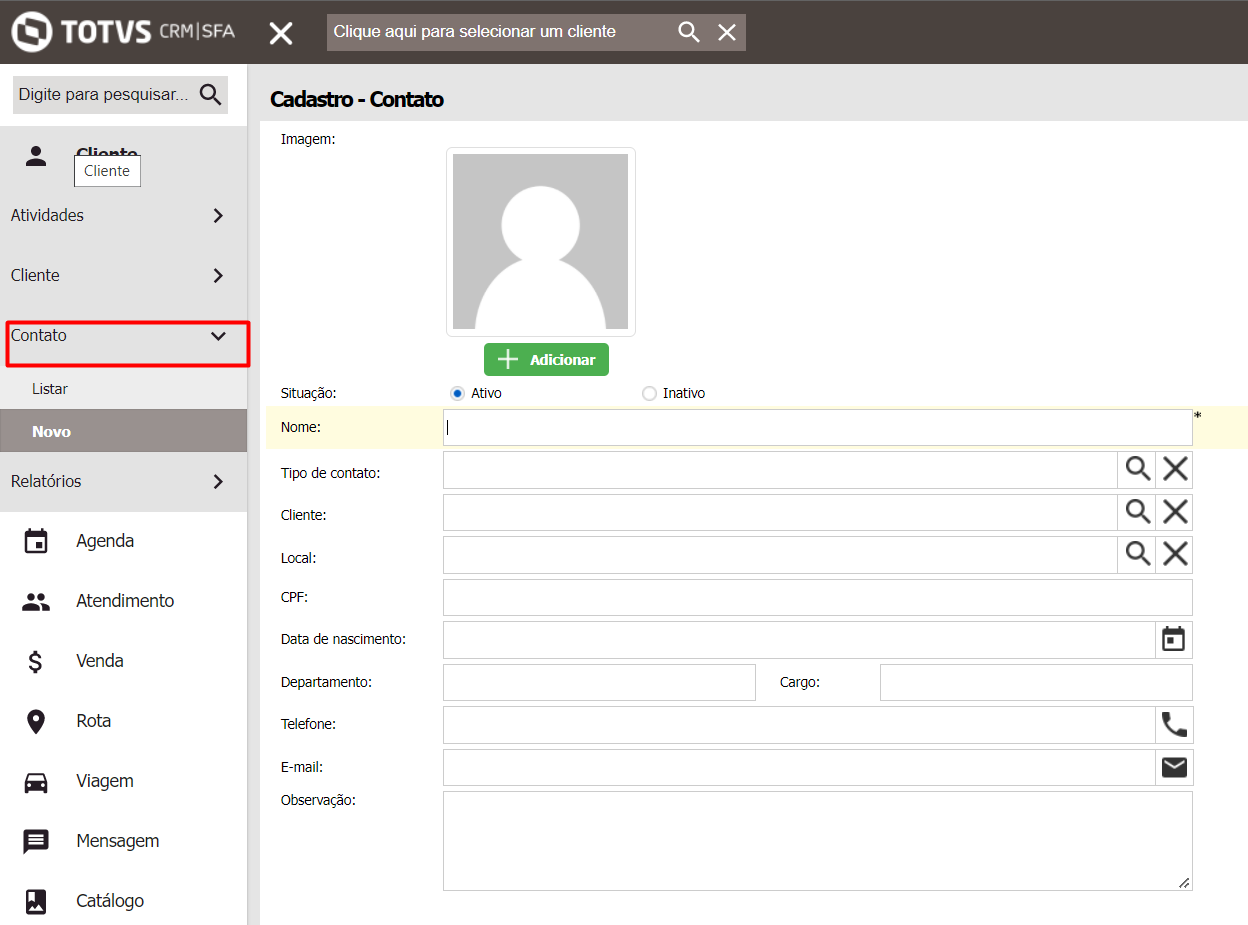Image resolution: width=1248 pixels, height=925 pixels.
Task: Focus the Cliente input field in form
Action: tap(780, 512)
